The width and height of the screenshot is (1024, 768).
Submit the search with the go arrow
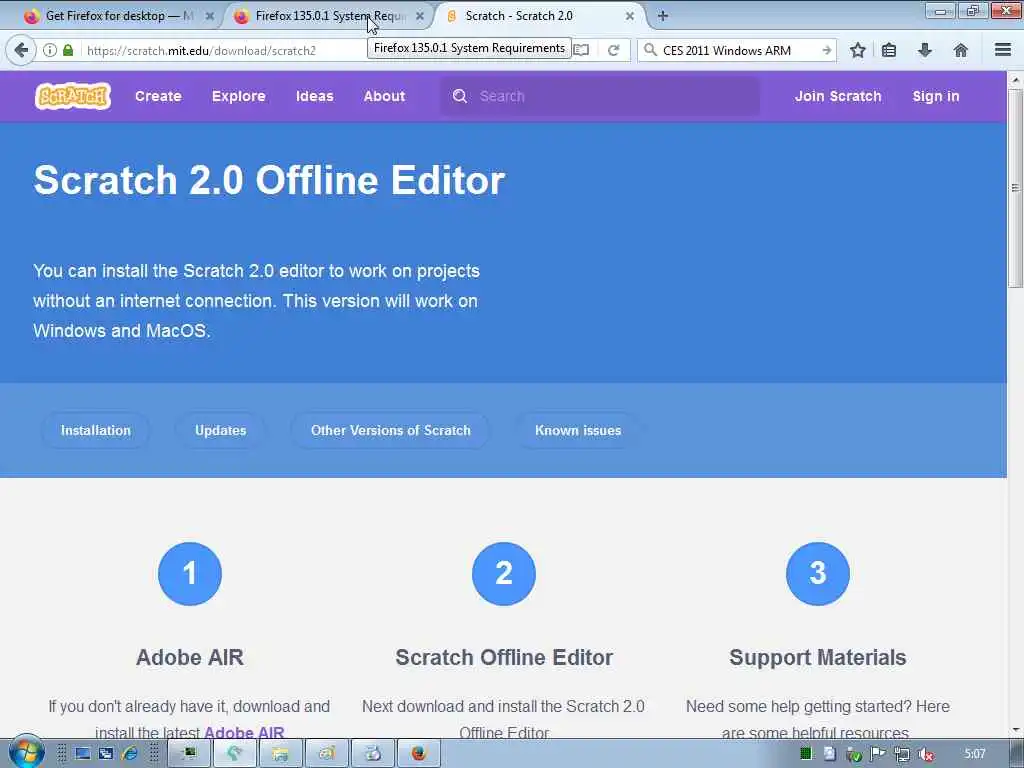[826, 50]
